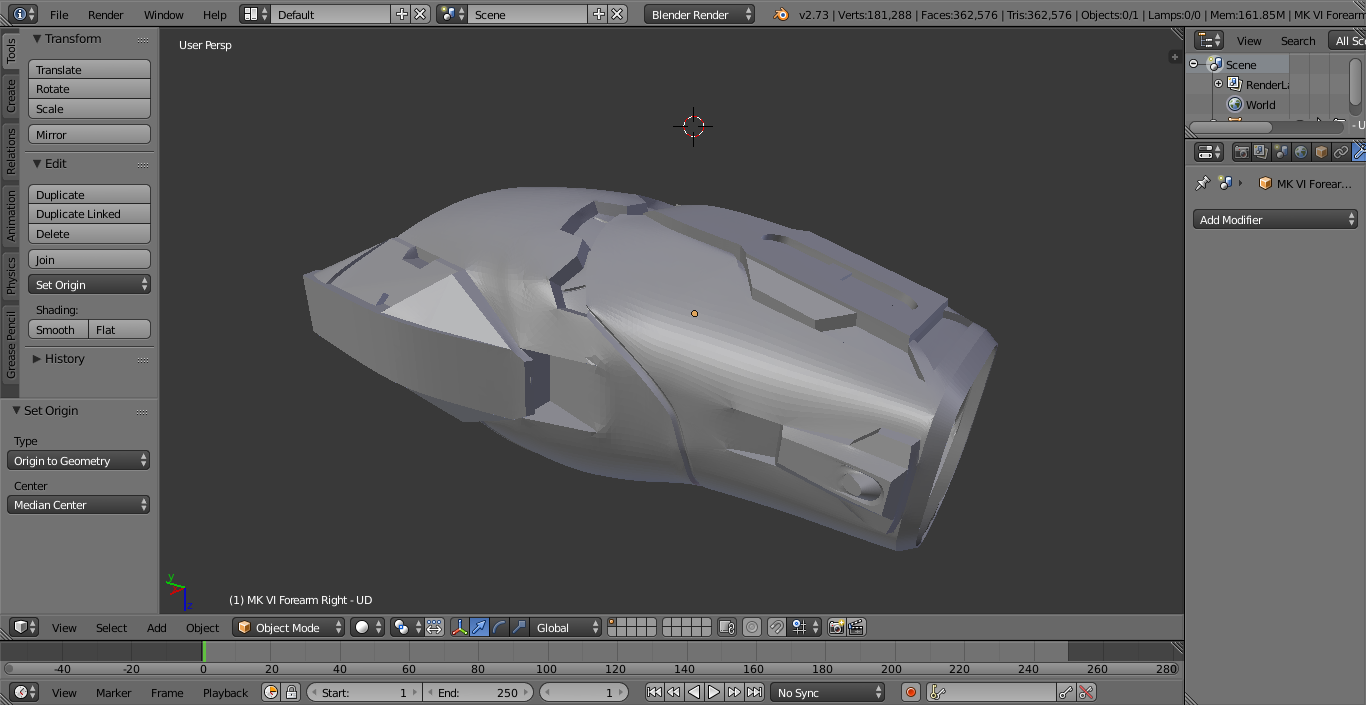Select the translate manipulator arrow icon
This screenshot has width=1366, height=705.
pyautogui.click(x=480, y=627)
